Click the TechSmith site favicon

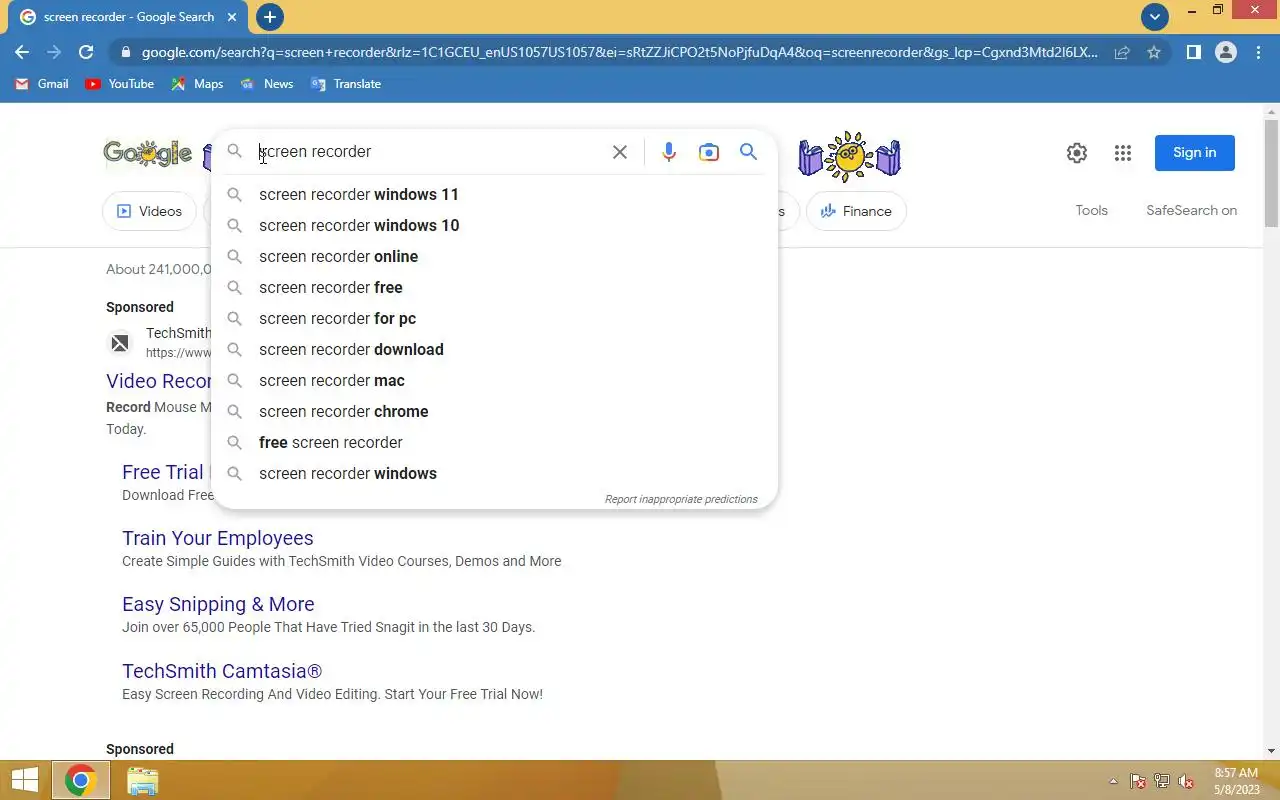point(120,343)
